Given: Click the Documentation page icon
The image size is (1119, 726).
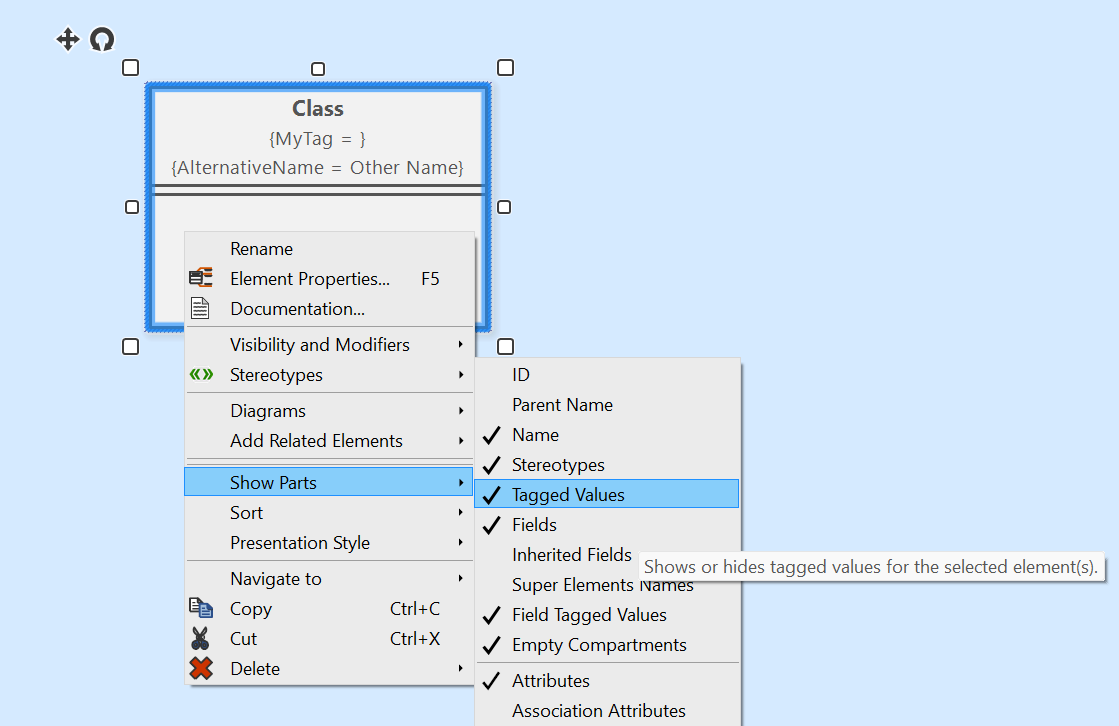Looking at the screenshot, I should tap(201, 308).
